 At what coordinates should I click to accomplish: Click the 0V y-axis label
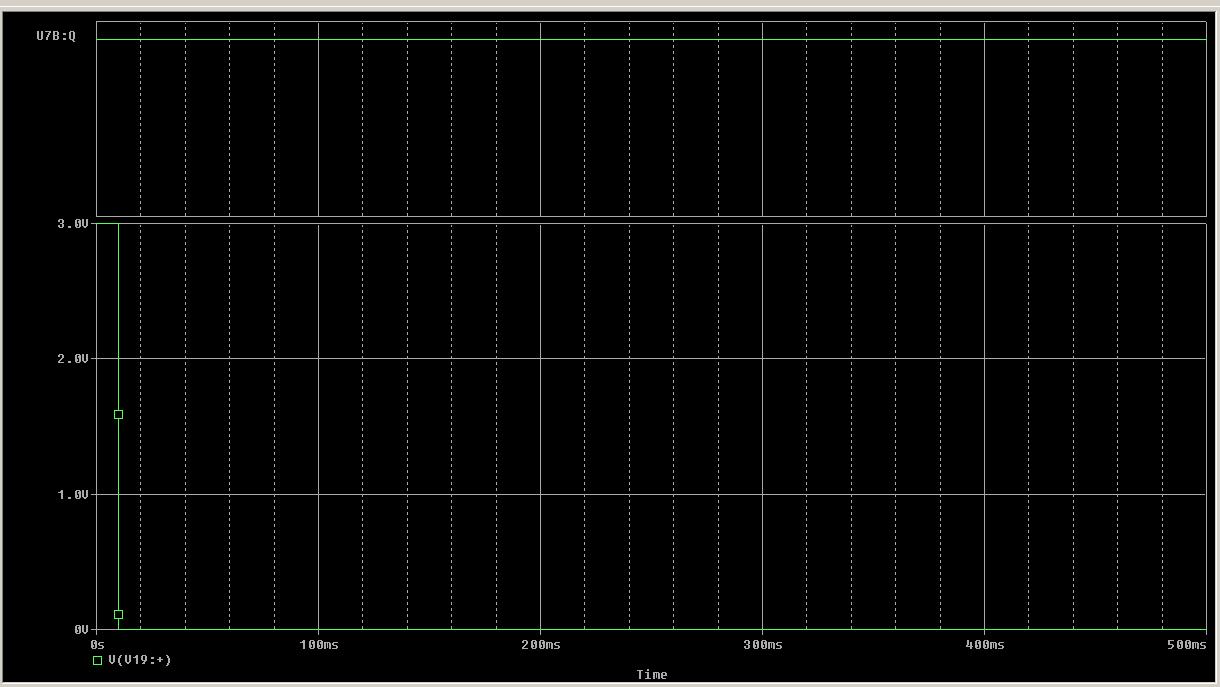pos(81,630)
